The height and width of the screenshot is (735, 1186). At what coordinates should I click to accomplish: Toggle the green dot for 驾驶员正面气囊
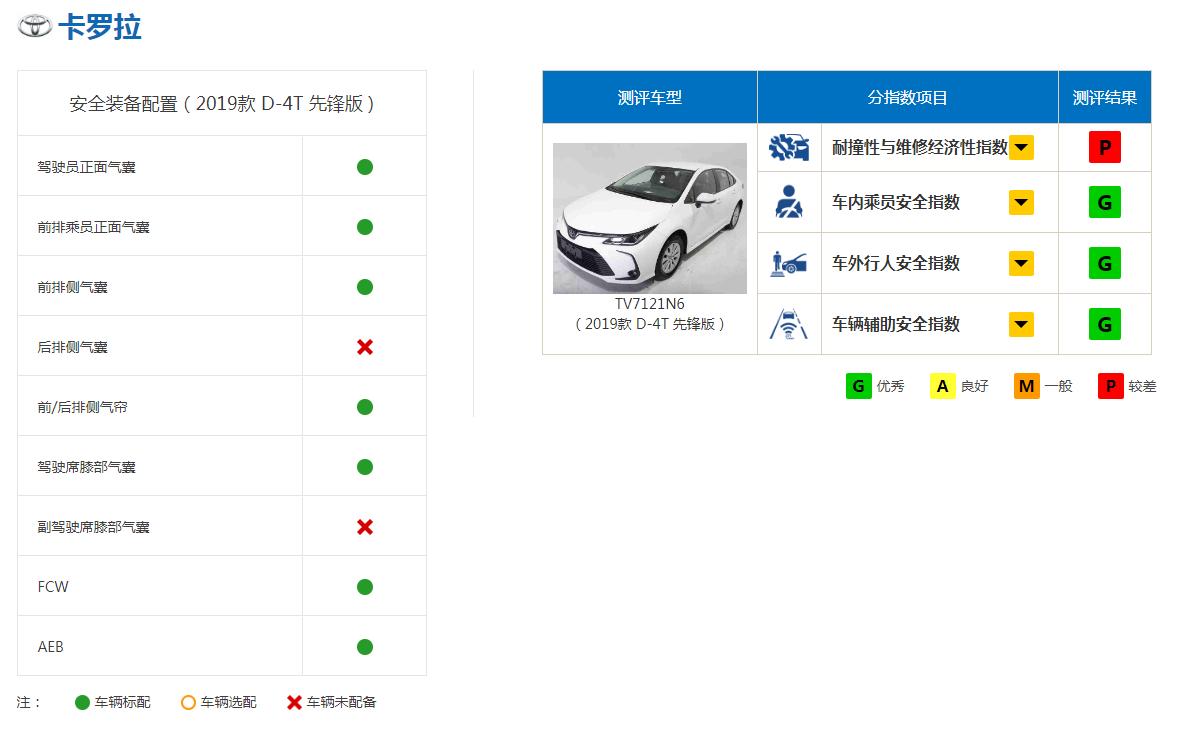(x=363, y=165)
